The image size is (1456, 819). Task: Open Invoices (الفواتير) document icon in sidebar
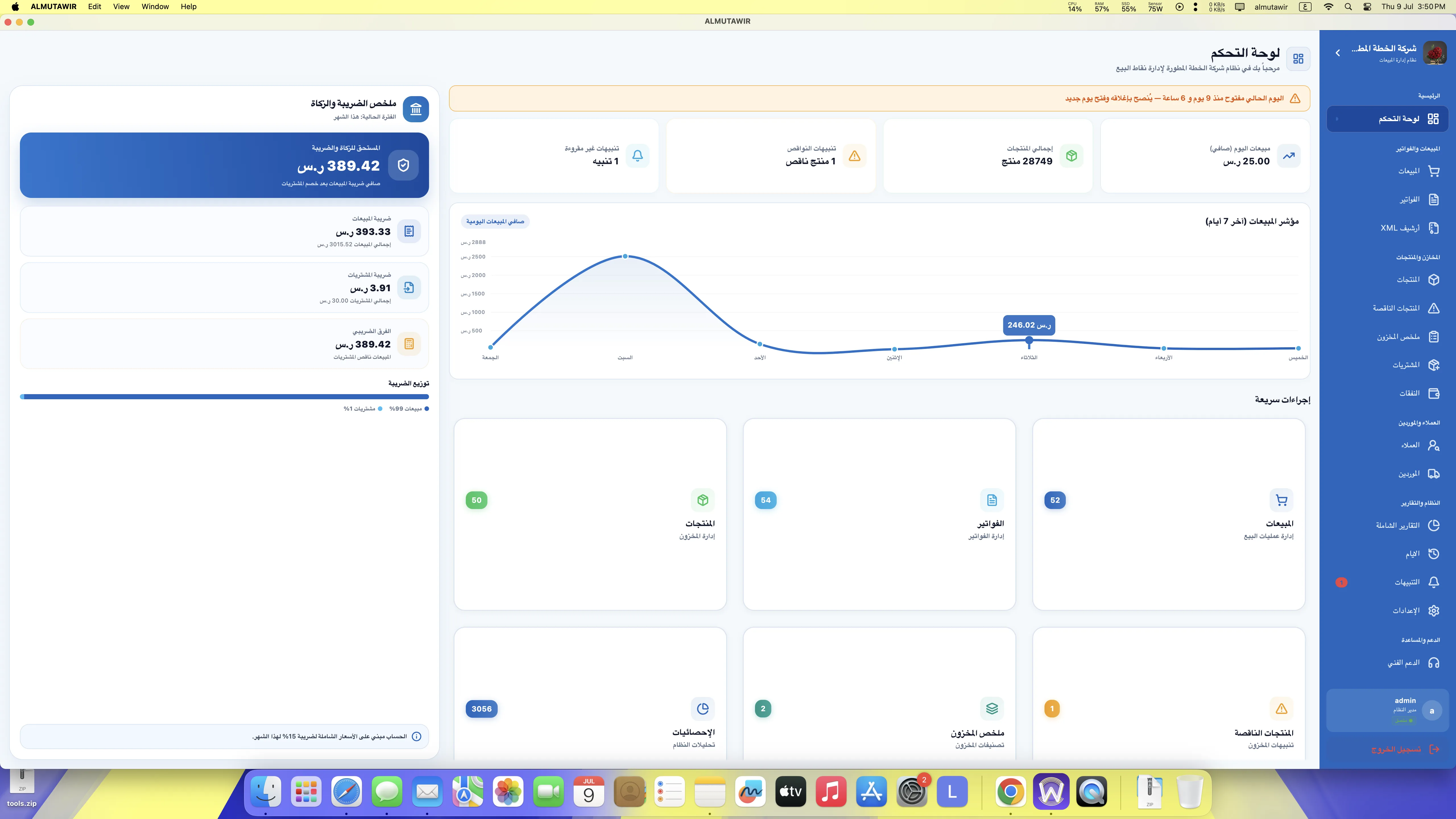click(x=1433, y=200)
